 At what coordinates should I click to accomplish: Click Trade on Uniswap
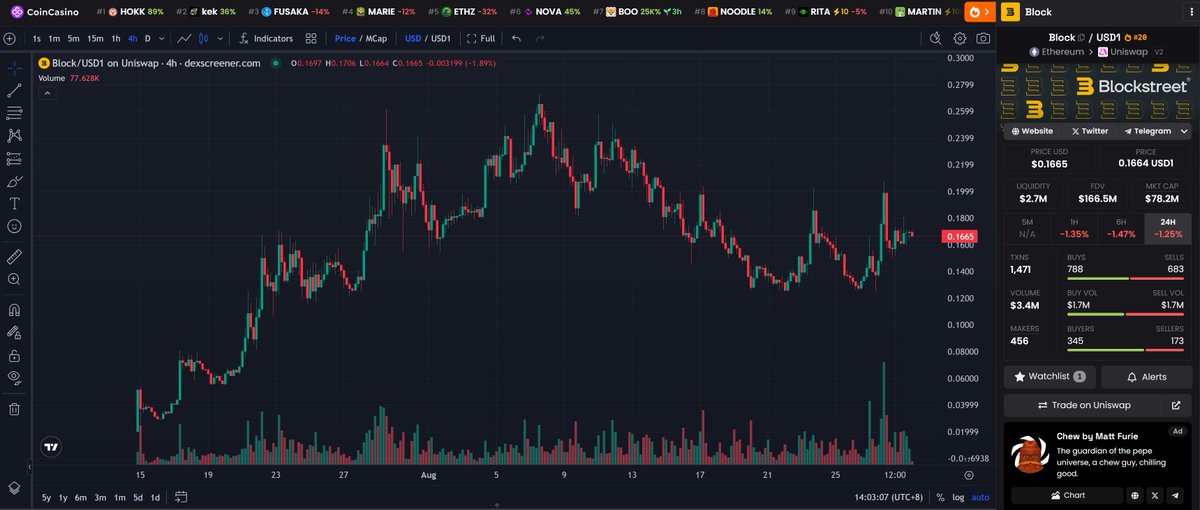(1084, 405)
